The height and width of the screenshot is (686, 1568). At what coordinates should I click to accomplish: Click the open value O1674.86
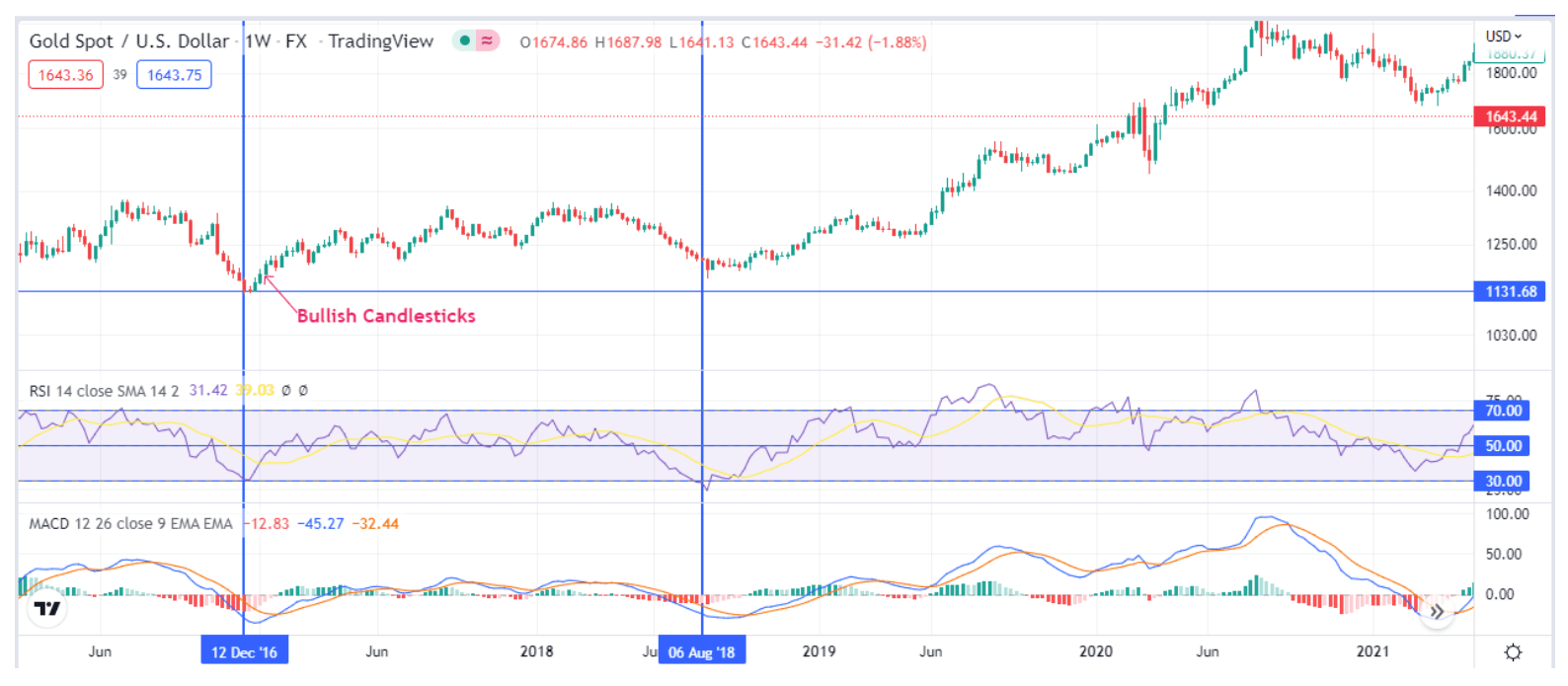coord(554,42)
